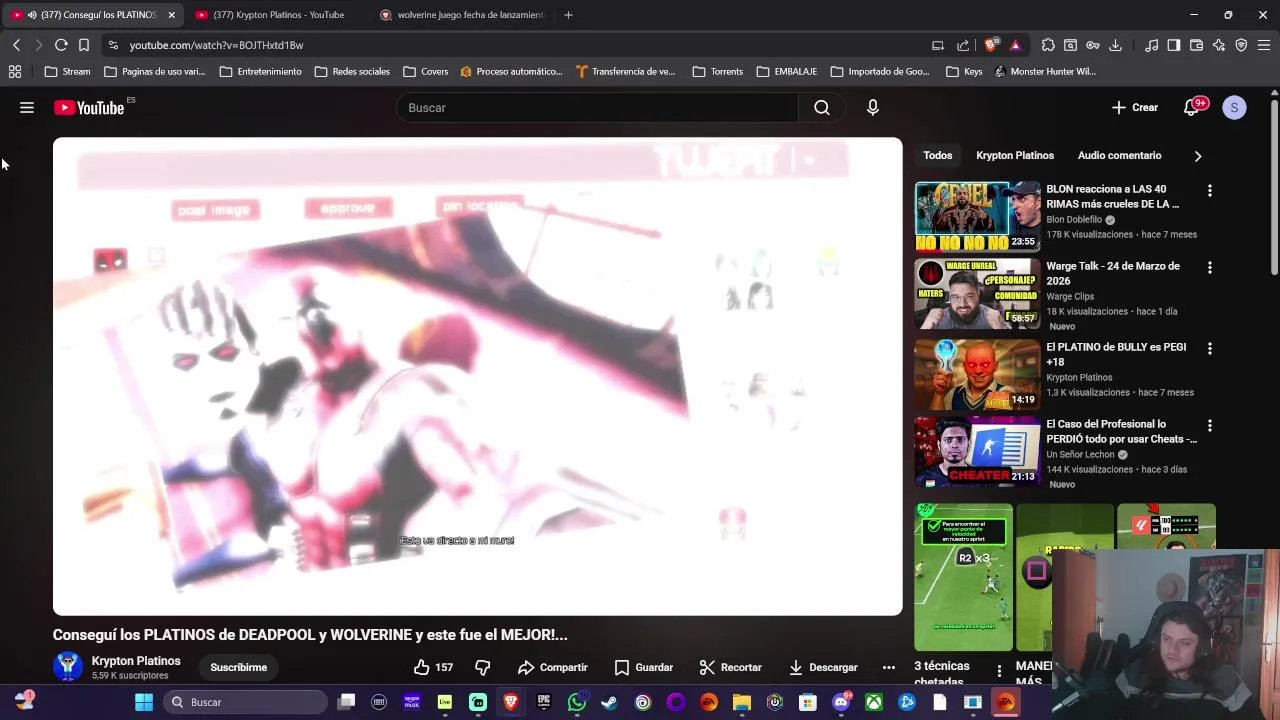Open the 'Covers' bookmarks folder
1280x720 pixels.
425,71
